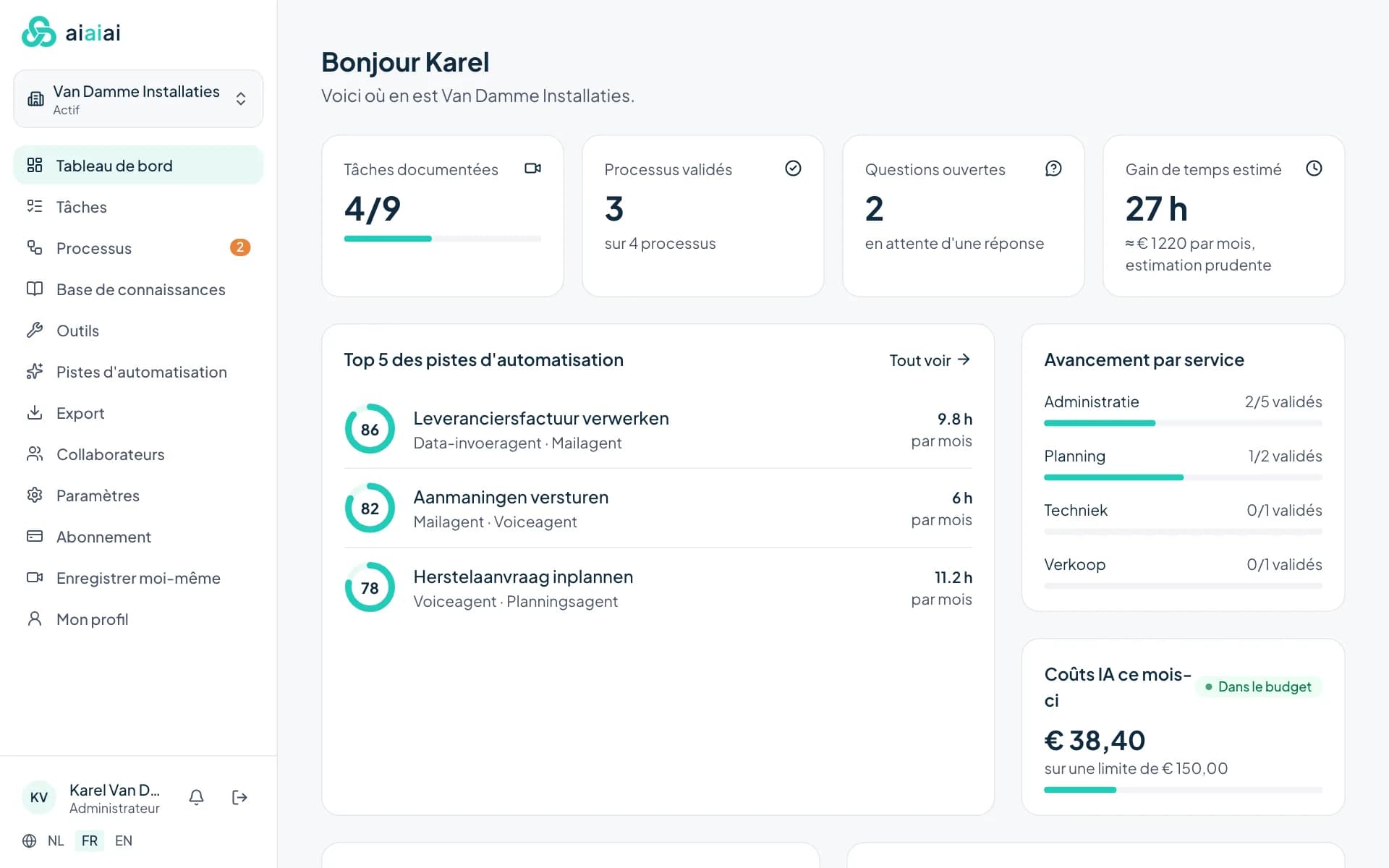
Task: Click the globe language icon
Action: 29,841
